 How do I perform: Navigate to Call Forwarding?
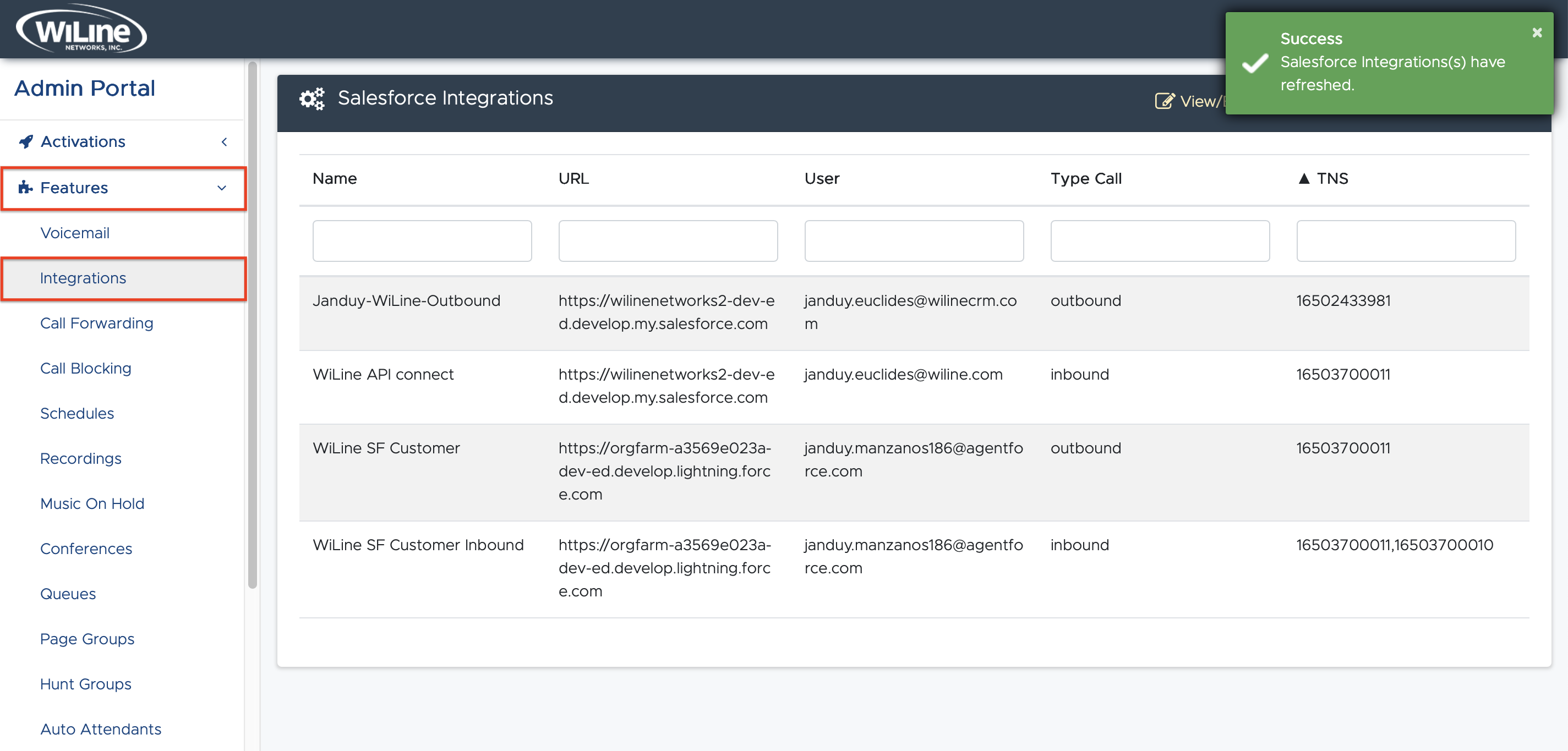pos(96,323)
